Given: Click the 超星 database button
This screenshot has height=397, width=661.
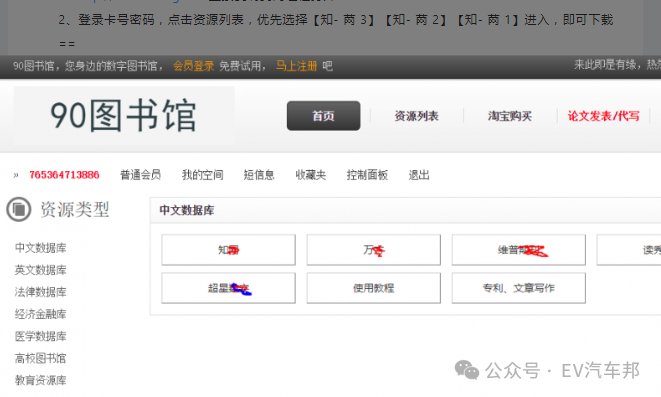Looking at the screenshot, I should 228,288.
